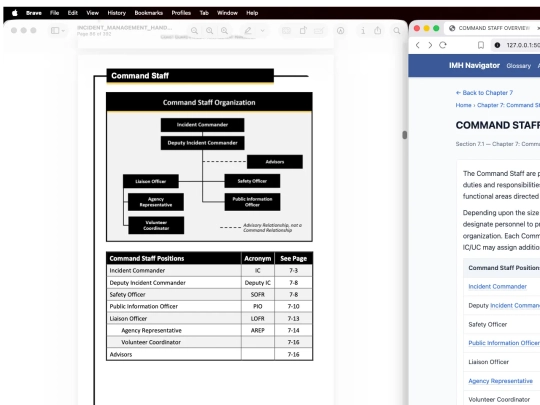This screenshot has height=405, width=540.
Task: Click the 'SOFR' acronym cell
Action: point(258,294)
